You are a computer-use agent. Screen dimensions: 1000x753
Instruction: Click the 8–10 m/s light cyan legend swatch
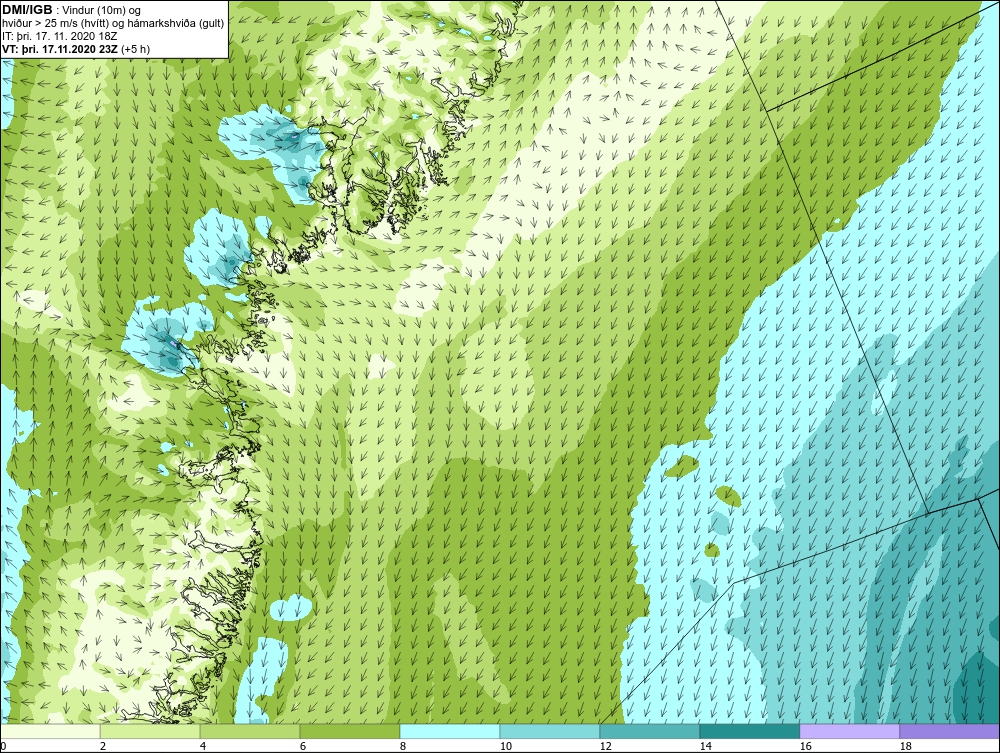coord(450,731)
